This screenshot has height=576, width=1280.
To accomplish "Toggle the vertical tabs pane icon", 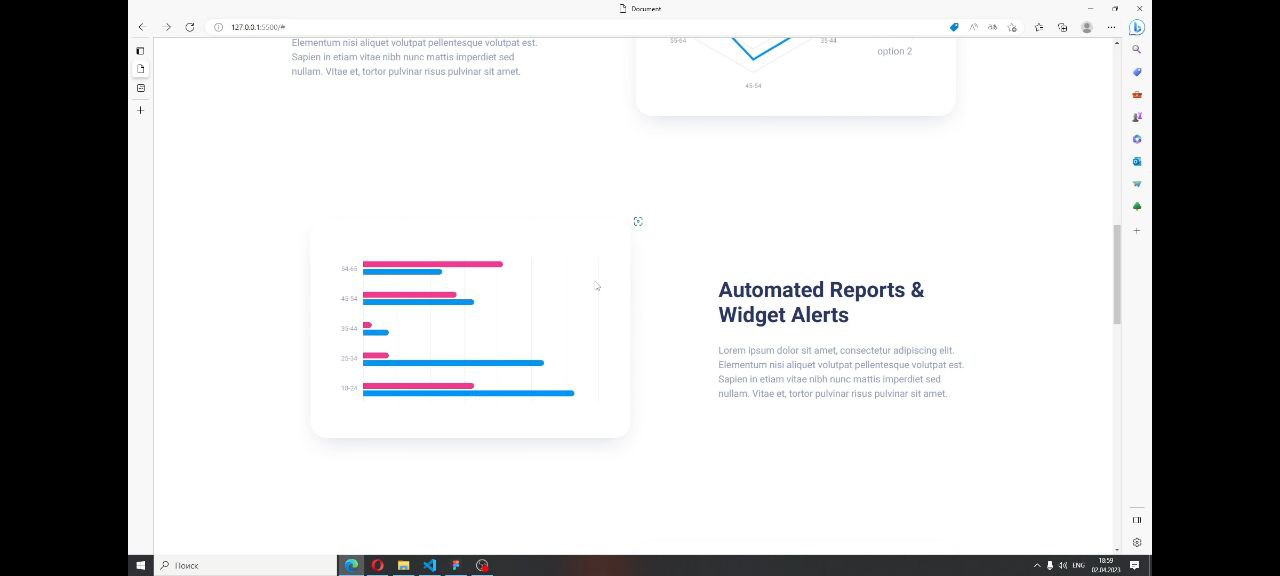I will (140, 50).
